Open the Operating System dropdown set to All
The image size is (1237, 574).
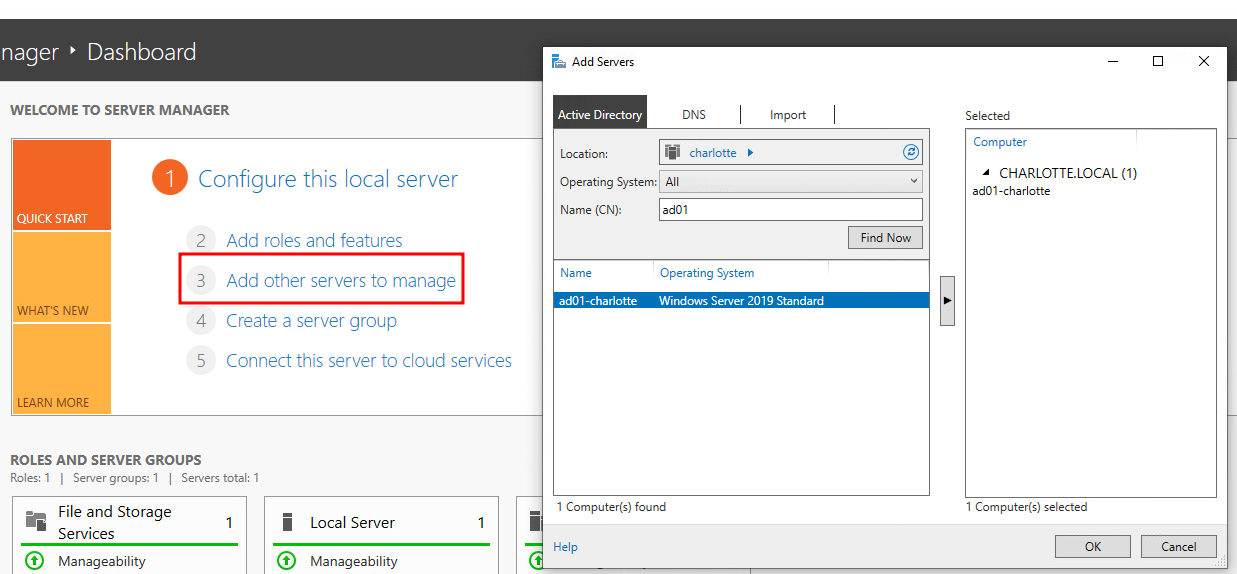pos(790,182)
